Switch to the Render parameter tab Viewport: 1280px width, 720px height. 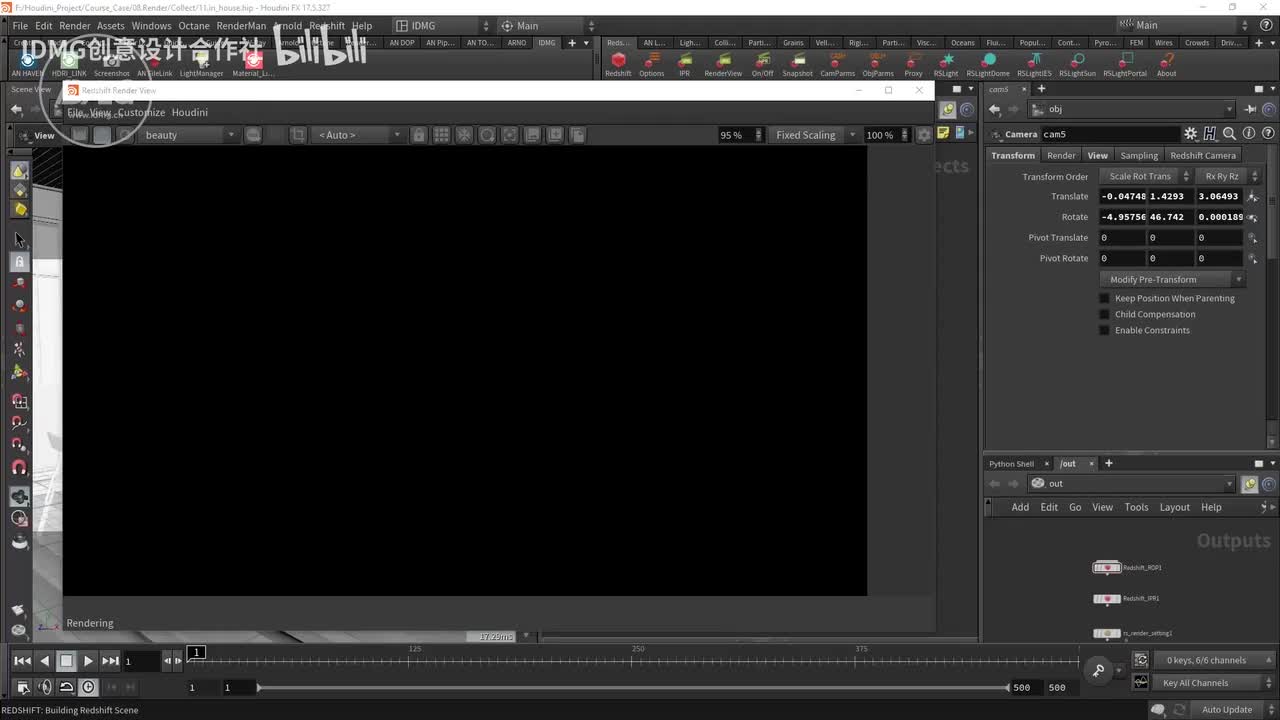(1061, 155)
